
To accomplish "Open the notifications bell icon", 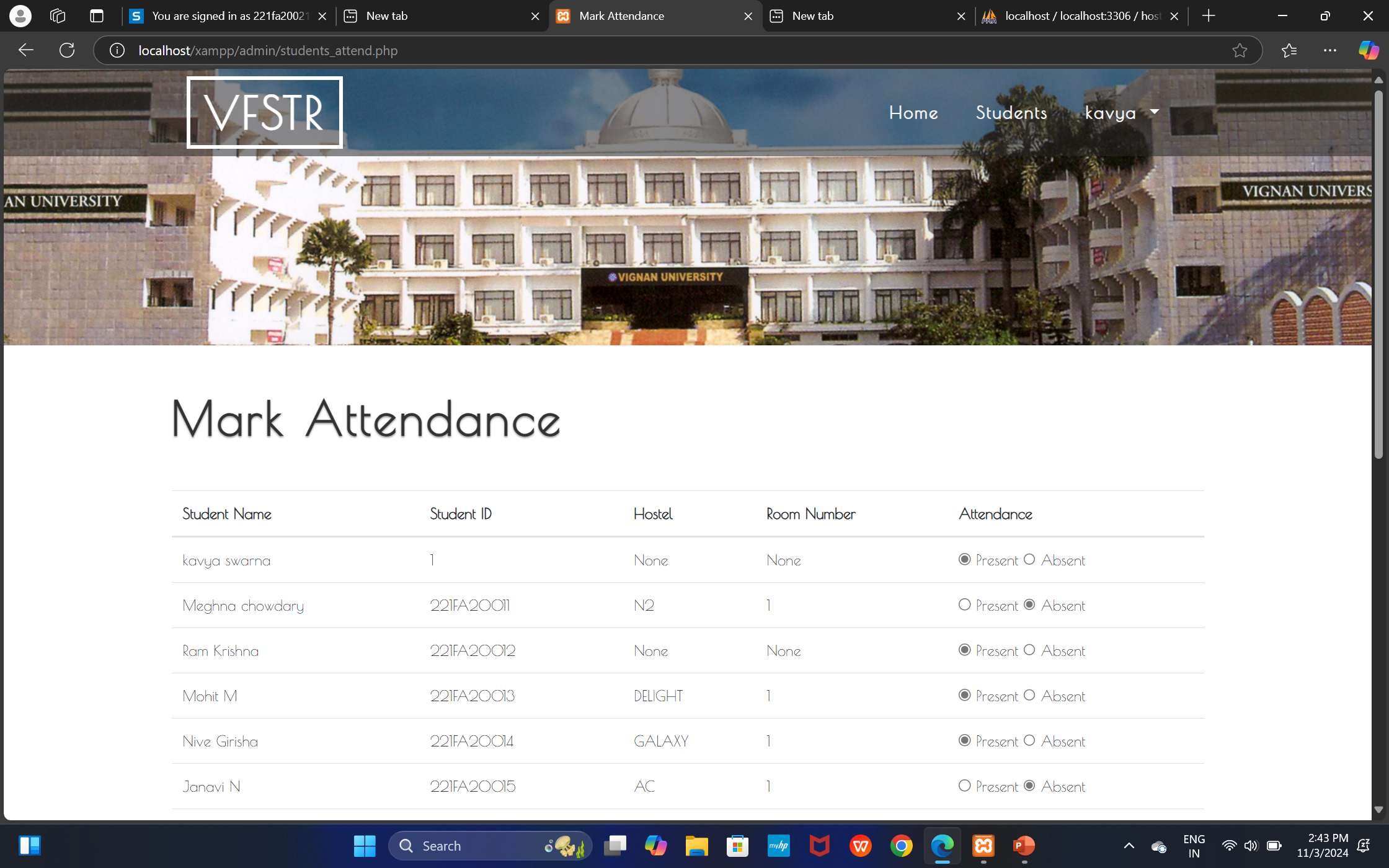I will pos(1363,846).
